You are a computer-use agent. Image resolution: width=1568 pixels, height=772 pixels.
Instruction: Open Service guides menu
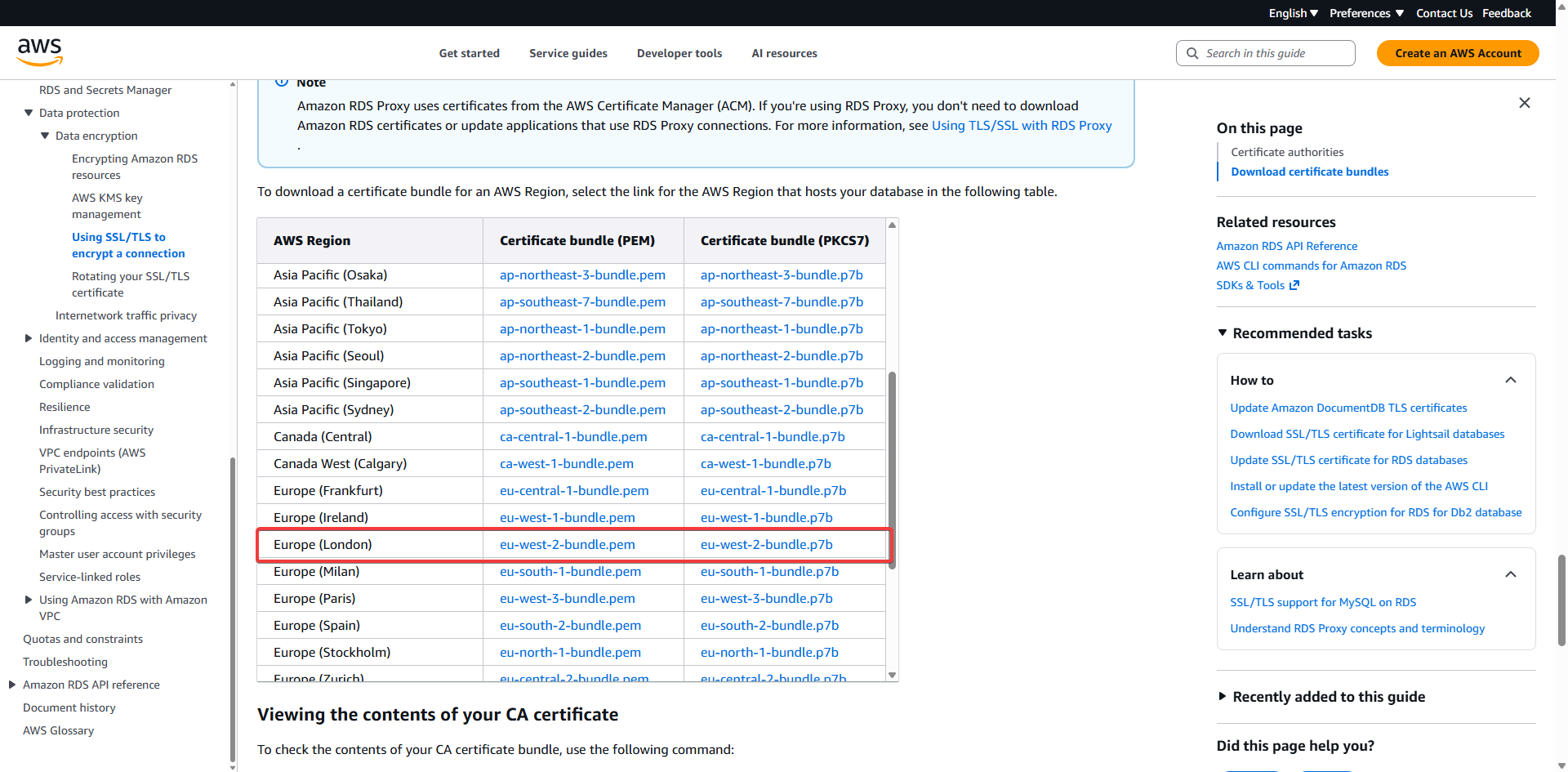click(x=568, y=53)
